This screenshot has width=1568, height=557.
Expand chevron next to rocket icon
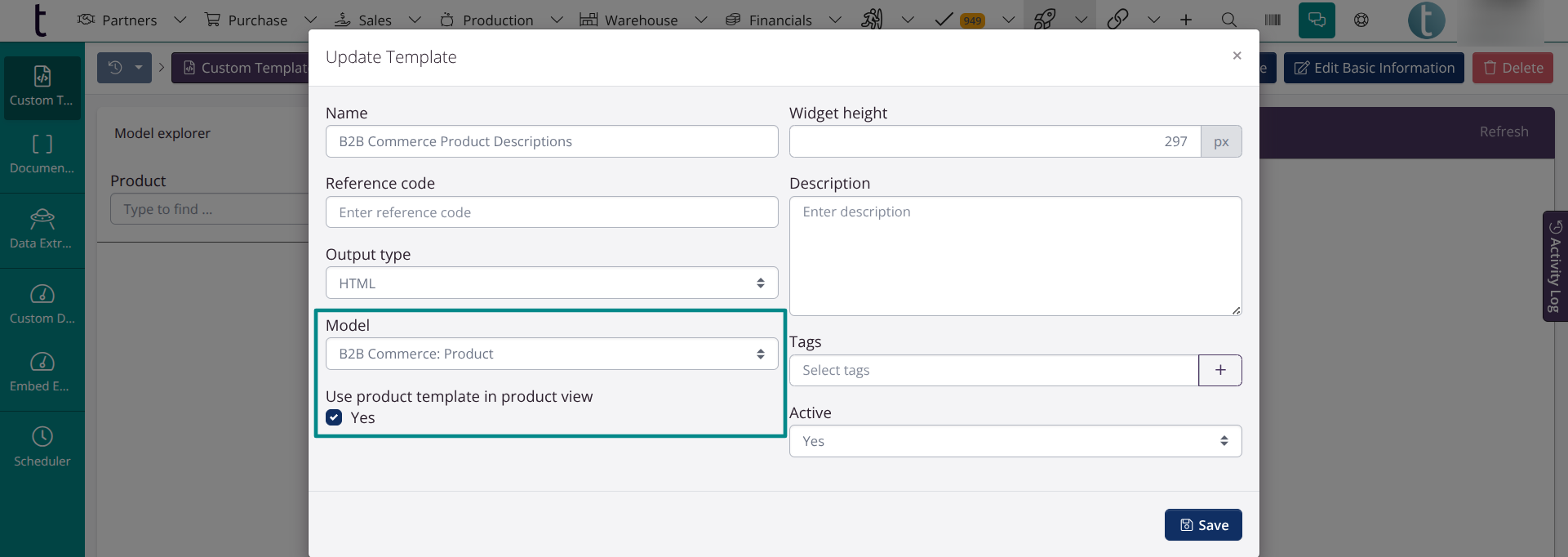point(1082,20)
